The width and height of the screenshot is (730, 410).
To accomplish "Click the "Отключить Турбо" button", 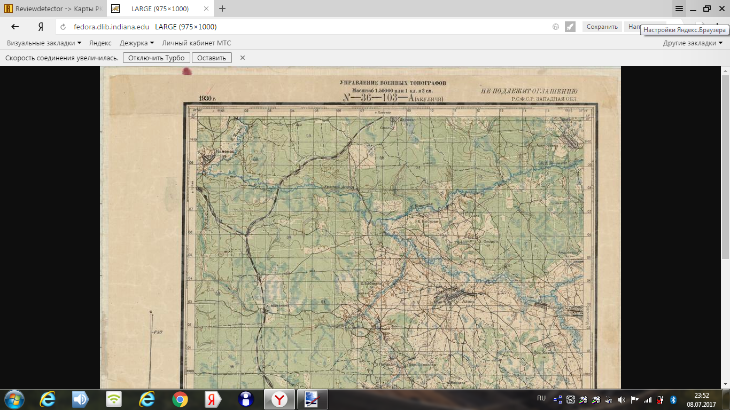I will 156,58.
